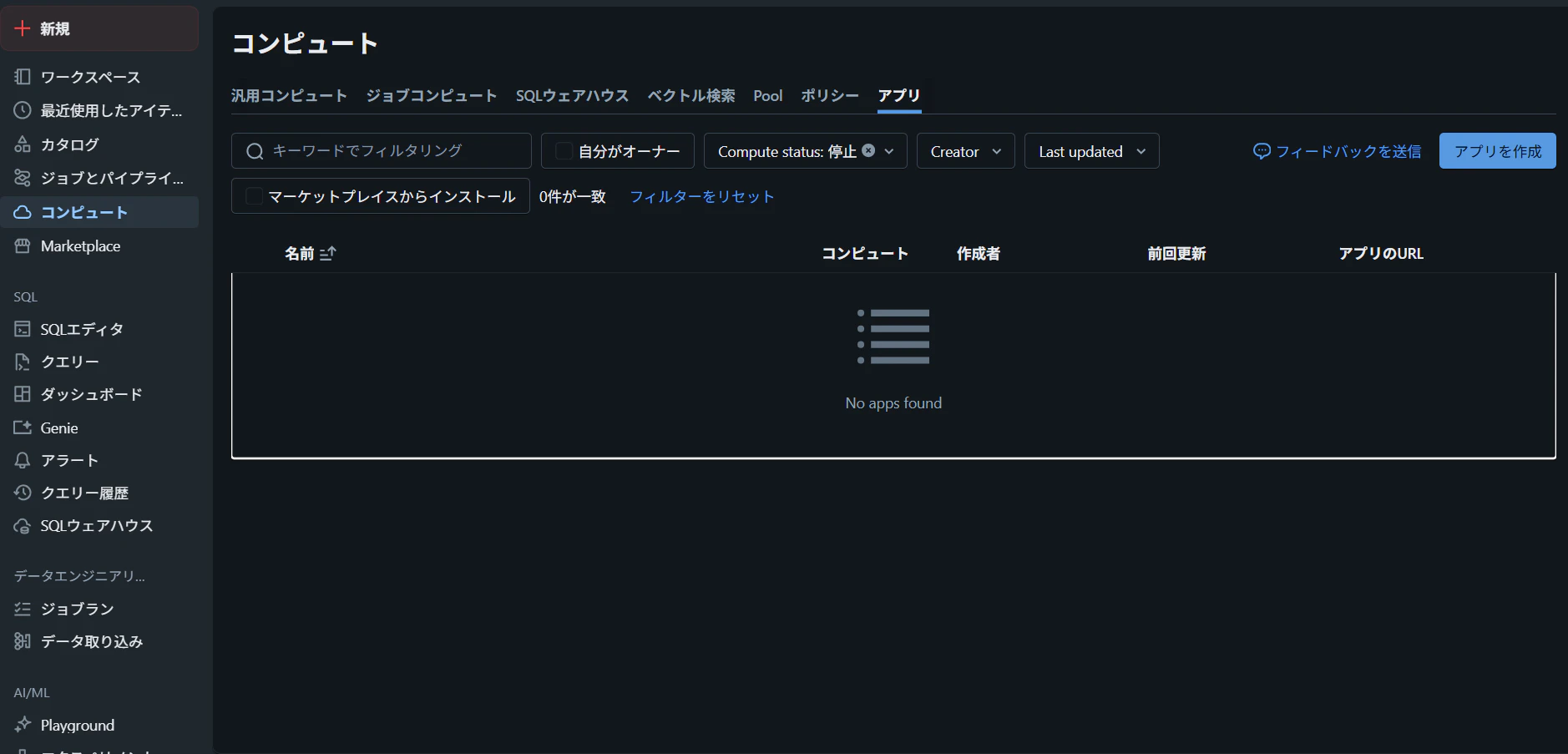Click the speech bubble feedback icon

[x=1262, y=151]
